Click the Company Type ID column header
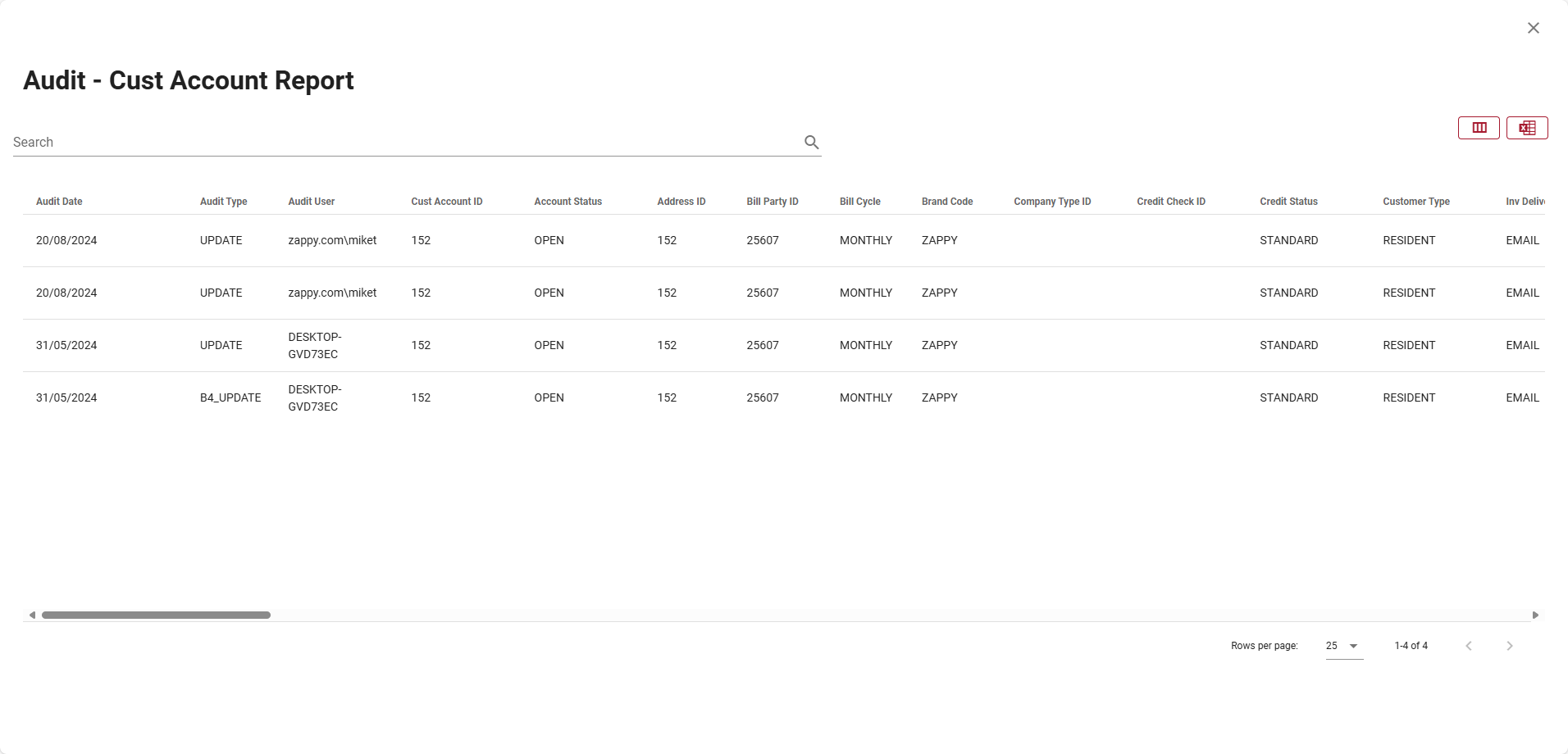This screenshot has height=754, width=1568. coord(1052,202)
